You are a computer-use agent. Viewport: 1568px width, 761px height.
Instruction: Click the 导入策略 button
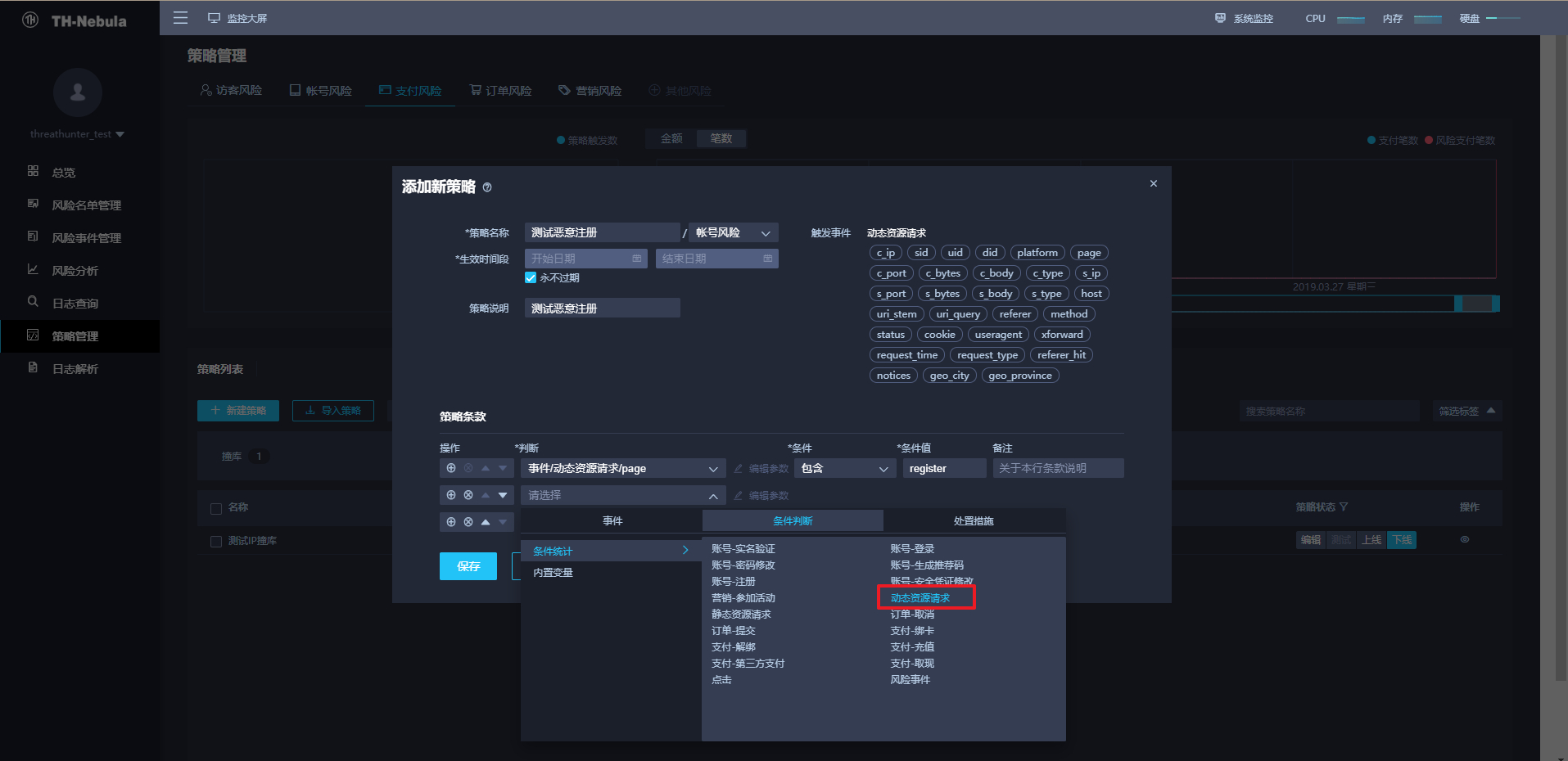pos(333,411)
